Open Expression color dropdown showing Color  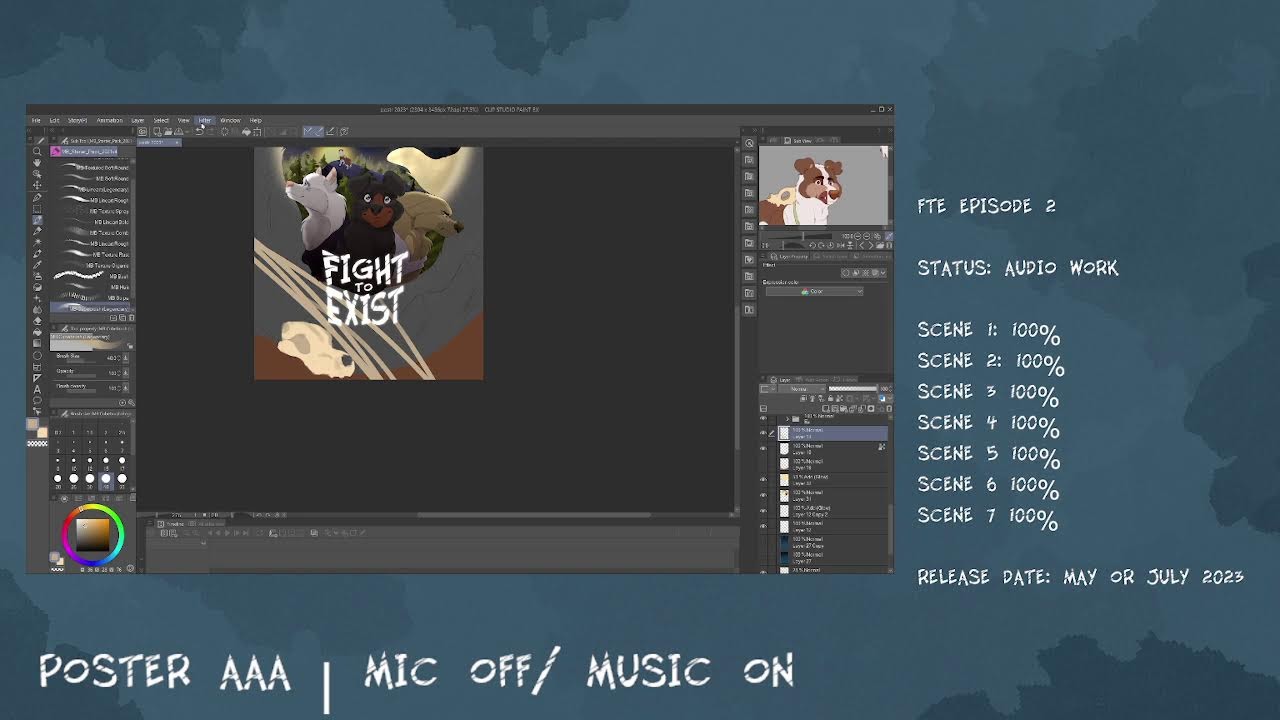[x=814, y=291]
